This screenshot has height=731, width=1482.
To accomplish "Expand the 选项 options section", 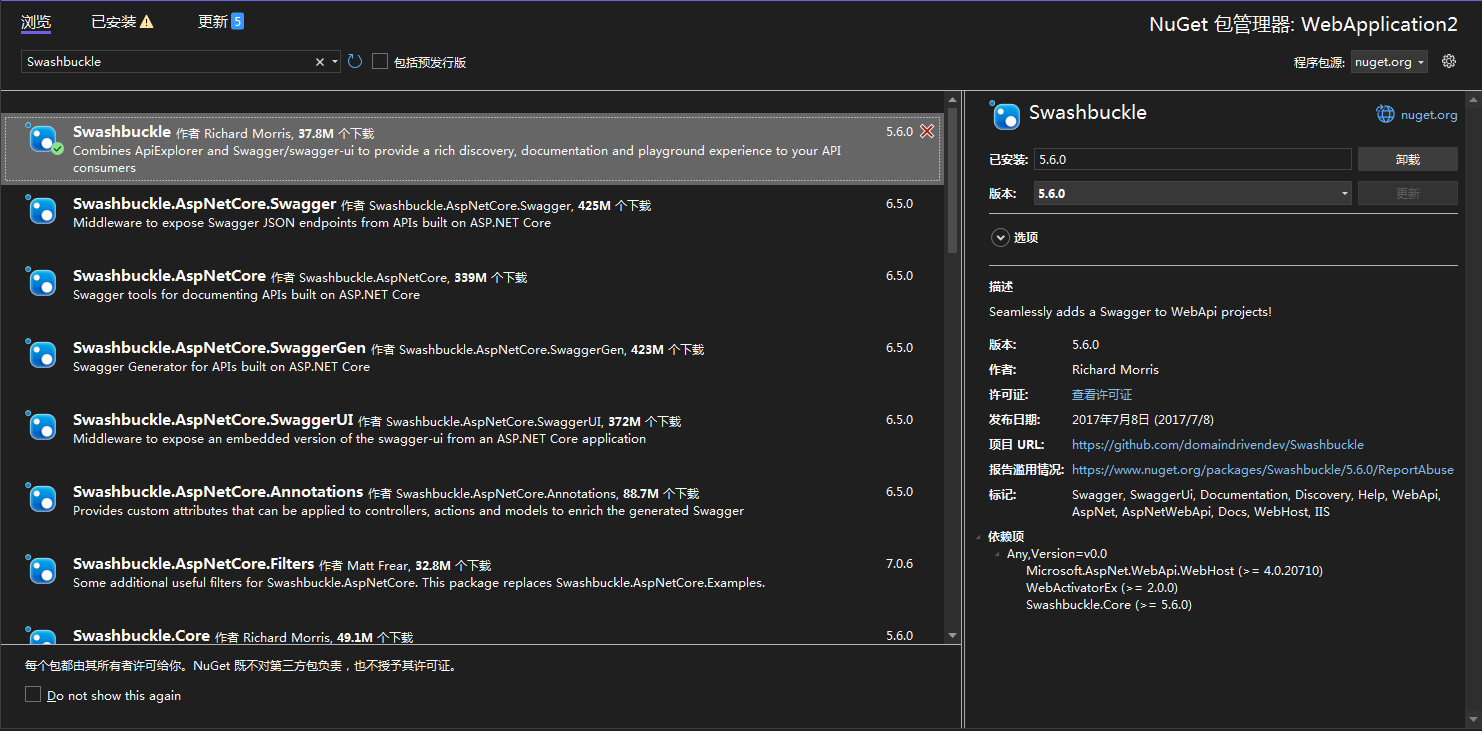I will point(999,238).
